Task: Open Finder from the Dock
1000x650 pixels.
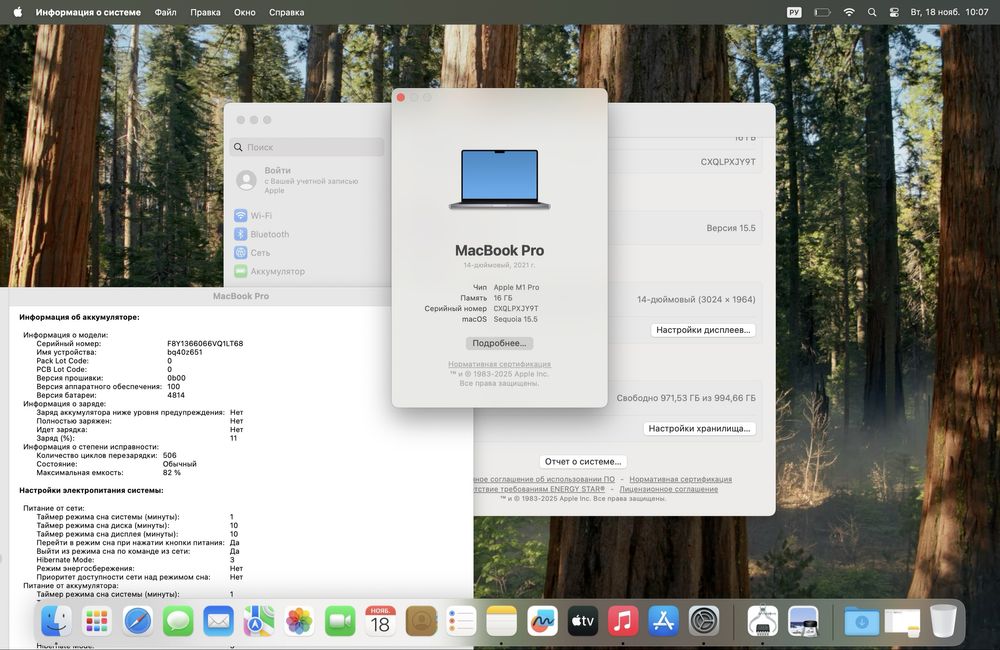Action: (x=56, y=621)
